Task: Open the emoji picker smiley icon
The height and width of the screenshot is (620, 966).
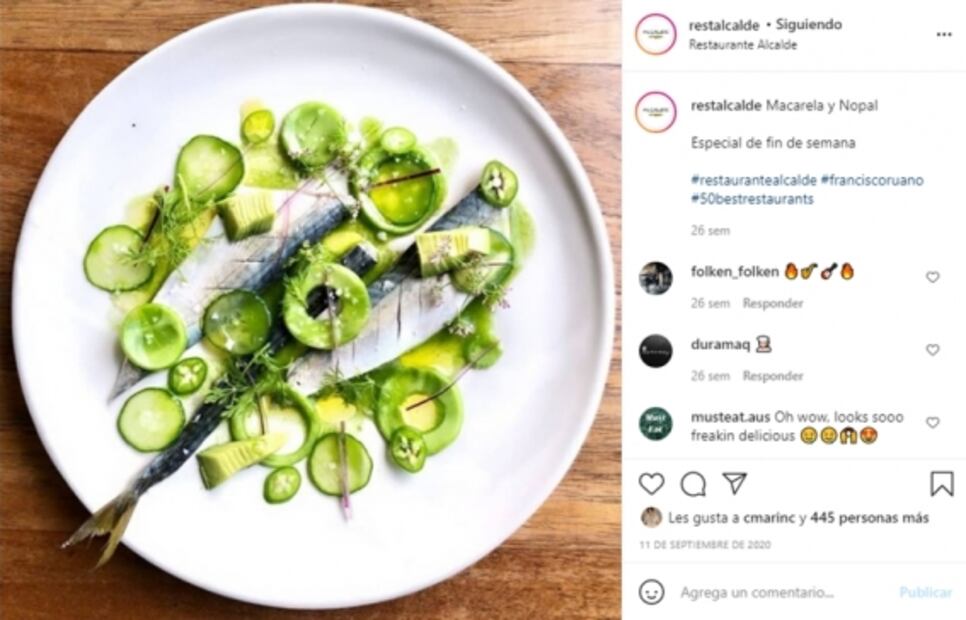Action: pyautogui.click(x=651, y=592)
